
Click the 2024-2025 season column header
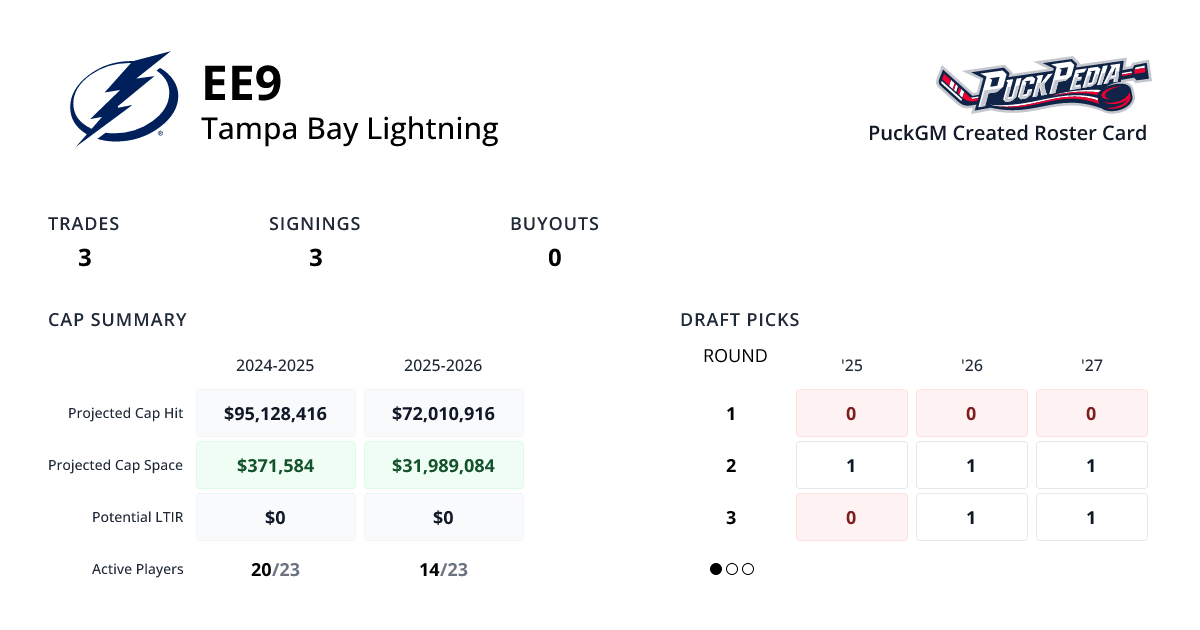(x=275, y=365)
